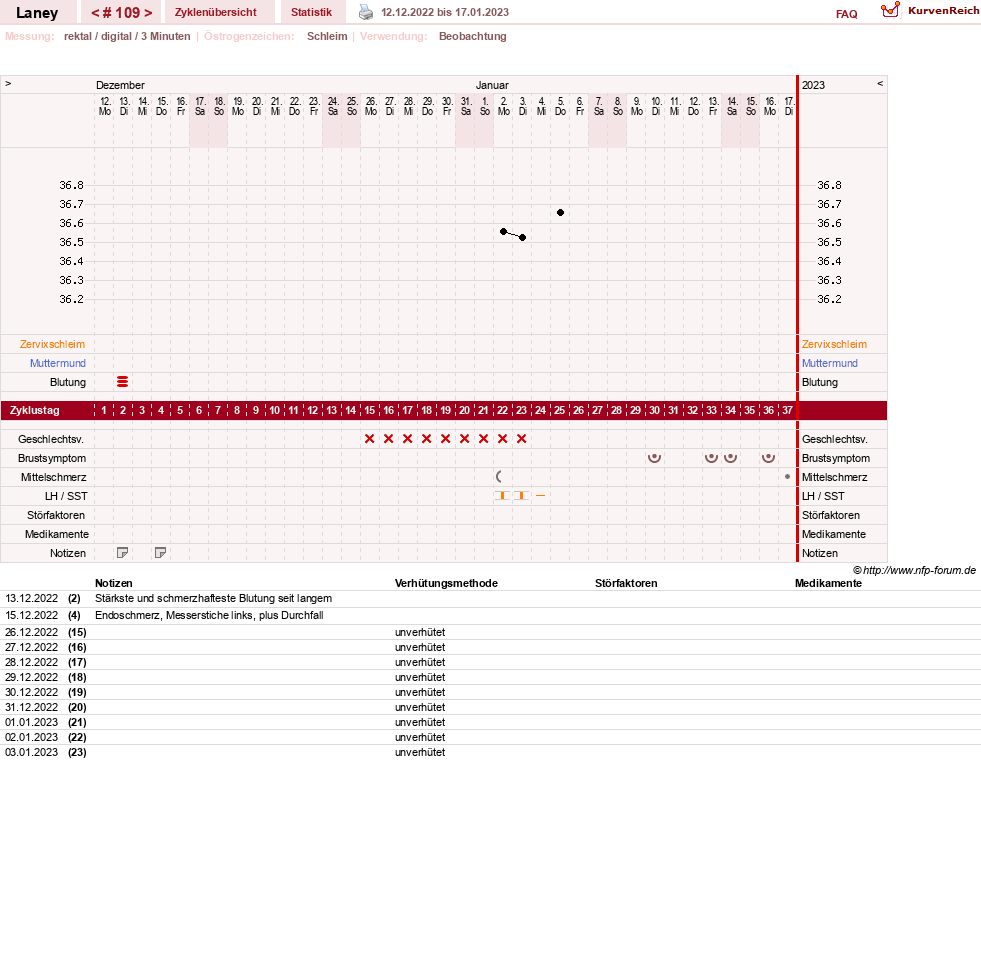Go to previous cycle with the < arrow
981x962 pixels.
tap(95, 13)
